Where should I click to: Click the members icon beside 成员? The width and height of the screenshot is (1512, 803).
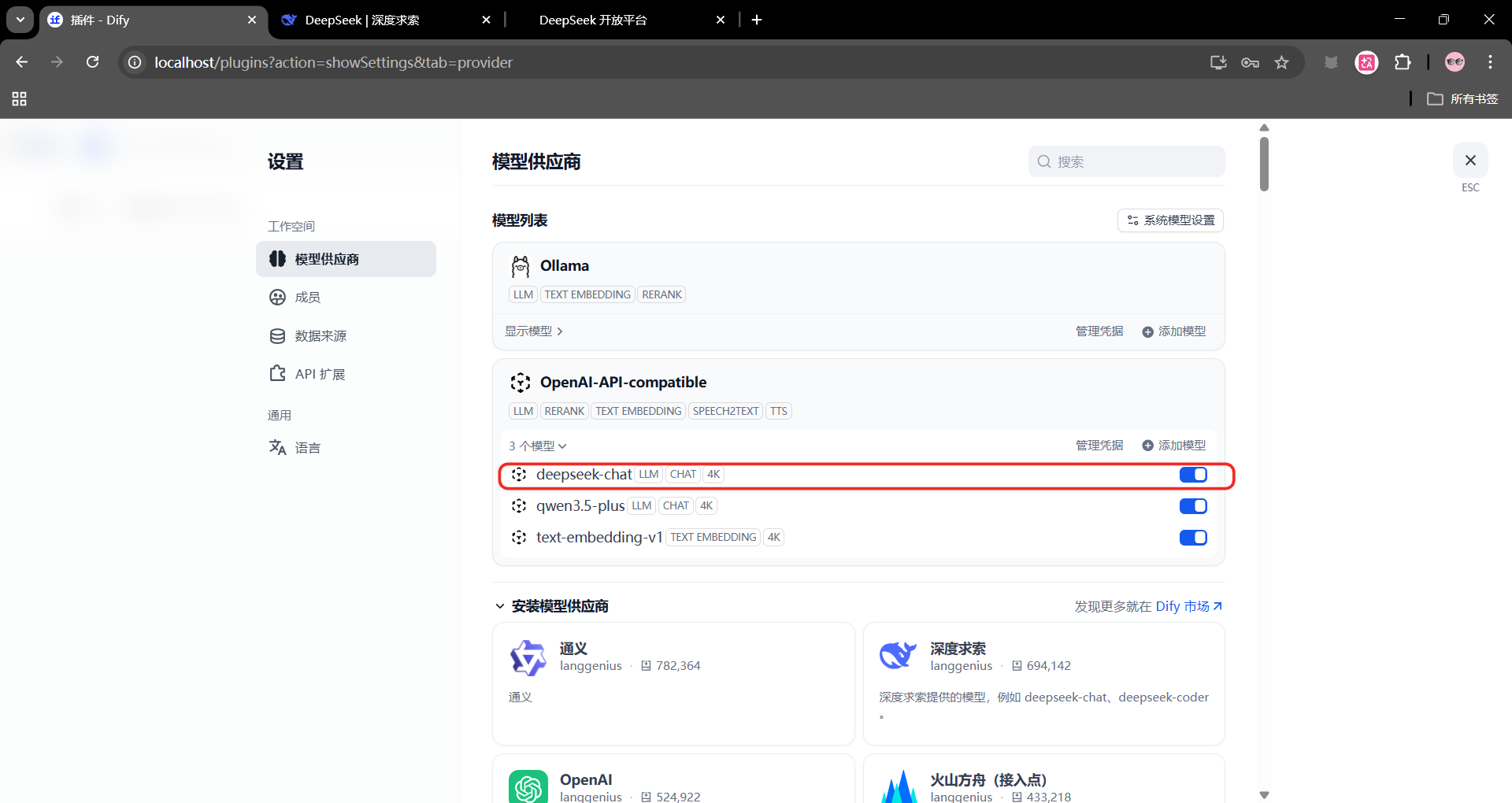277,298
